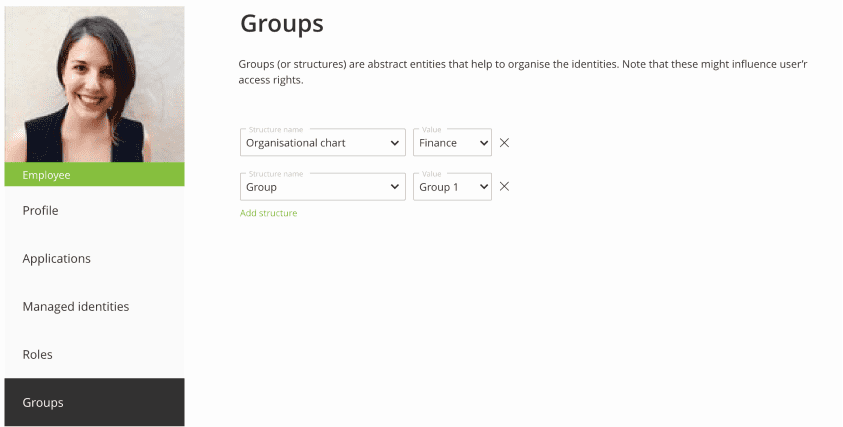Go to the Profile section

[41, 211]
